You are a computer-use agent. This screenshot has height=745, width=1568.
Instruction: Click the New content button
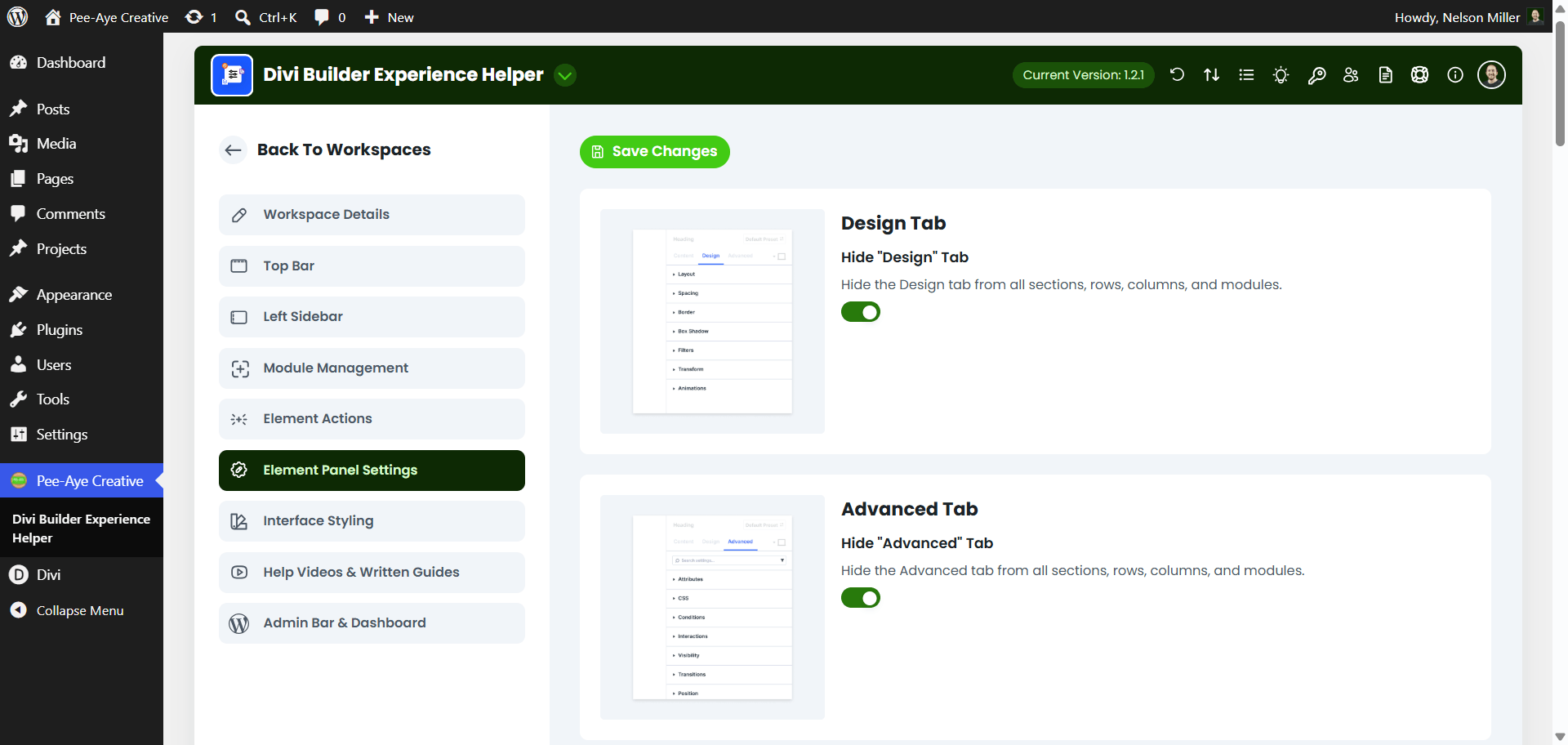389,17
